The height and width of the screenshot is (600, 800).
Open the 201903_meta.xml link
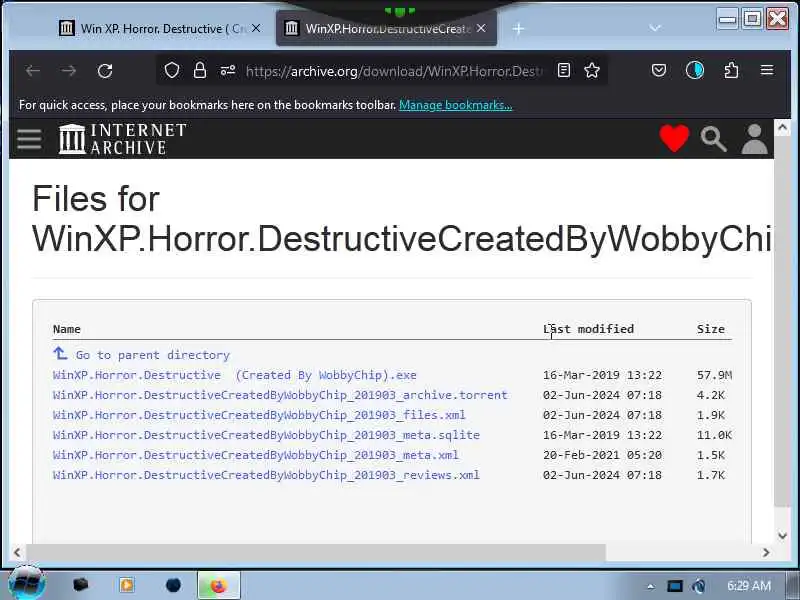[x=256, y=455]
